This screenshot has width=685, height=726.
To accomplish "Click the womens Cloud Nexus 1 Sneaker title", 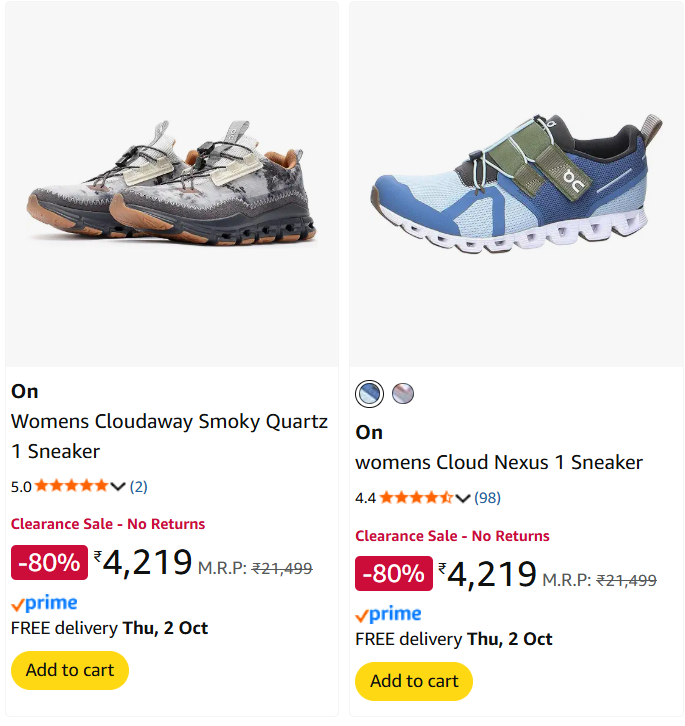I will coord(499,462).
